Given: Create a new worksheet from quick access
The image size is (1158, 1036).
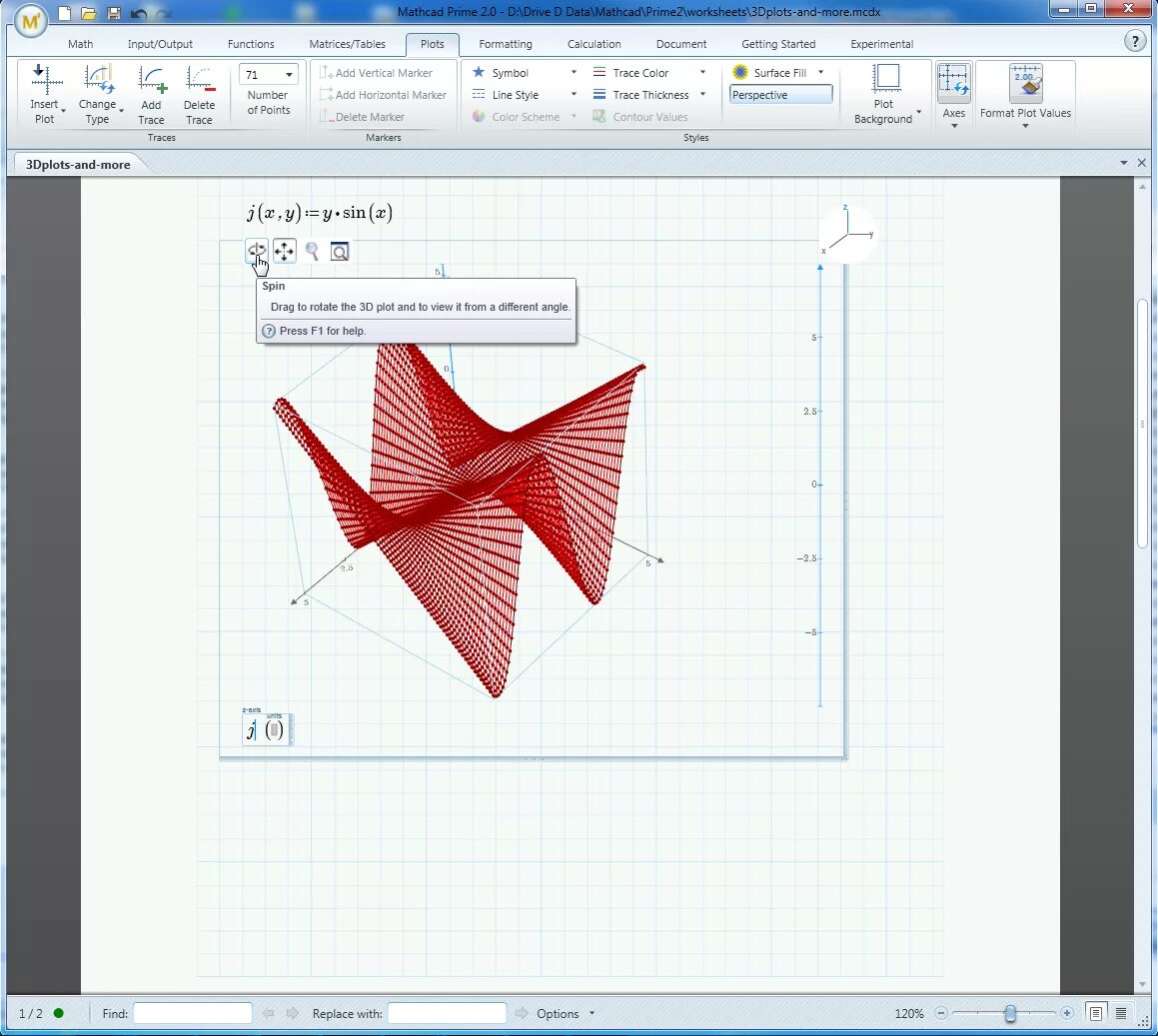Looking at the screenshot, I should tap(65, 13).
